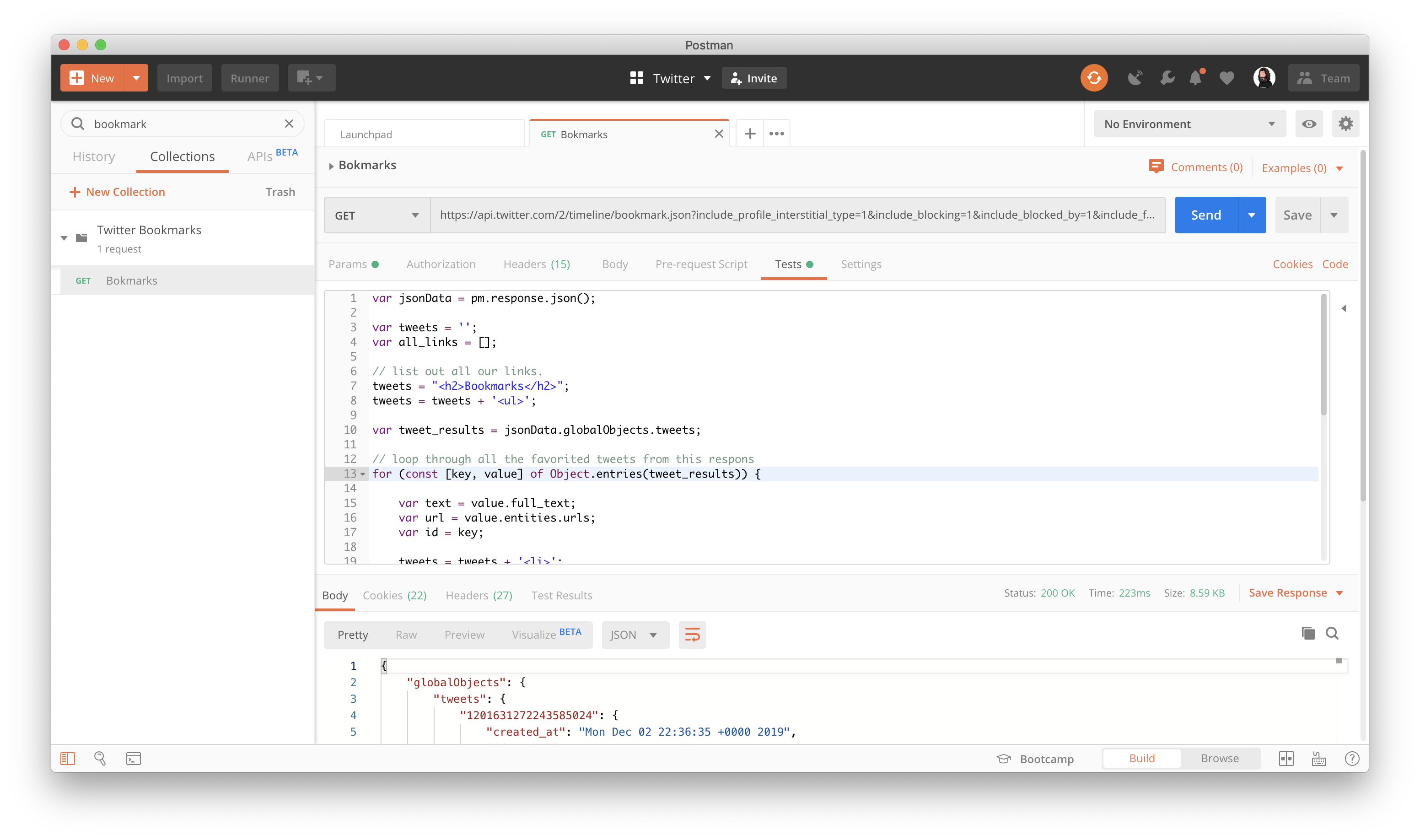Close the Bokmarks request tab
The height and width of the screenshot is (840, 1420).
tap(718, 134)
